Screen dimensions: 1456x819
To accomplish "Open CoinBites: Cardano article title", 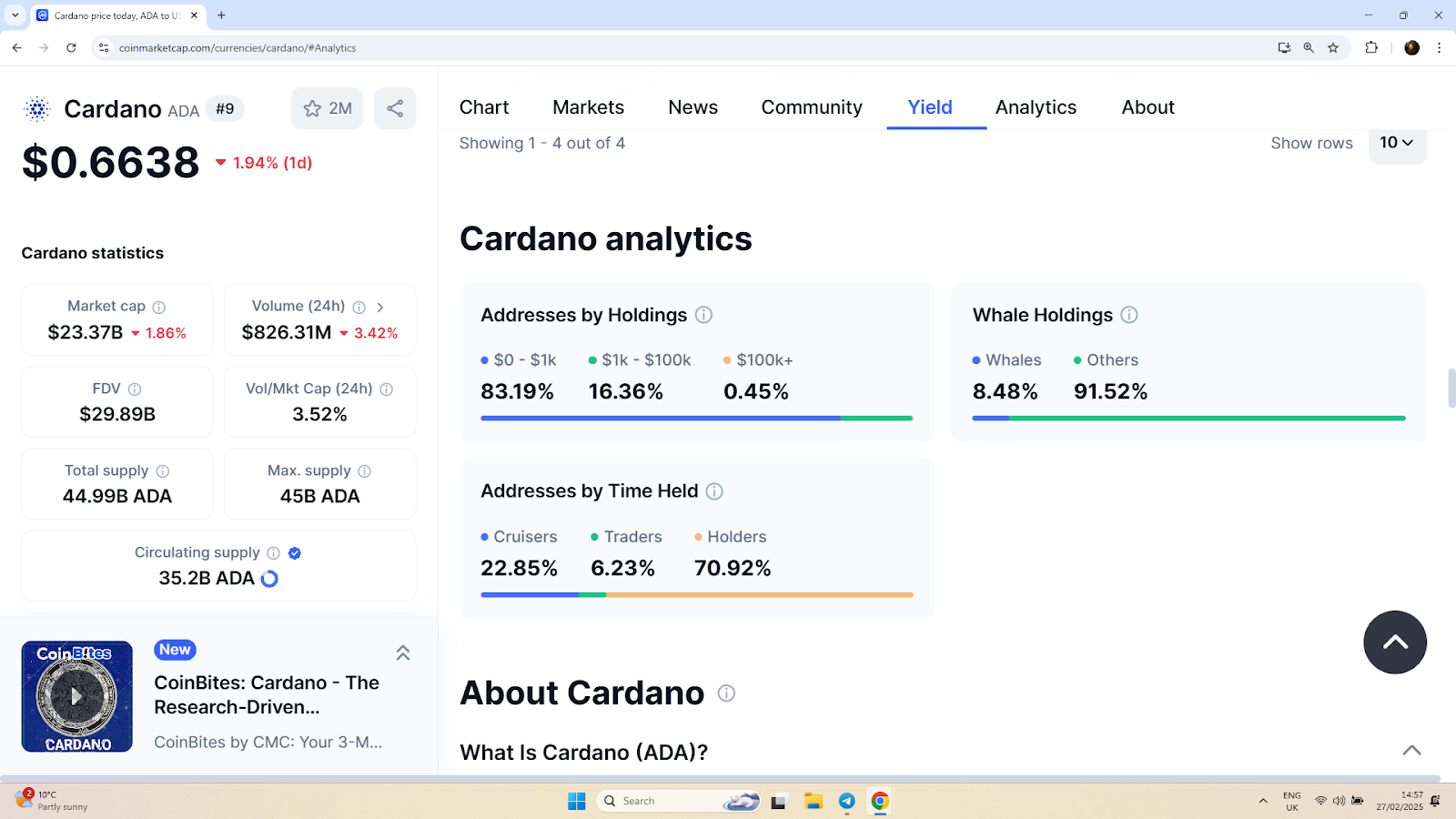I will [x=267, y=694].
